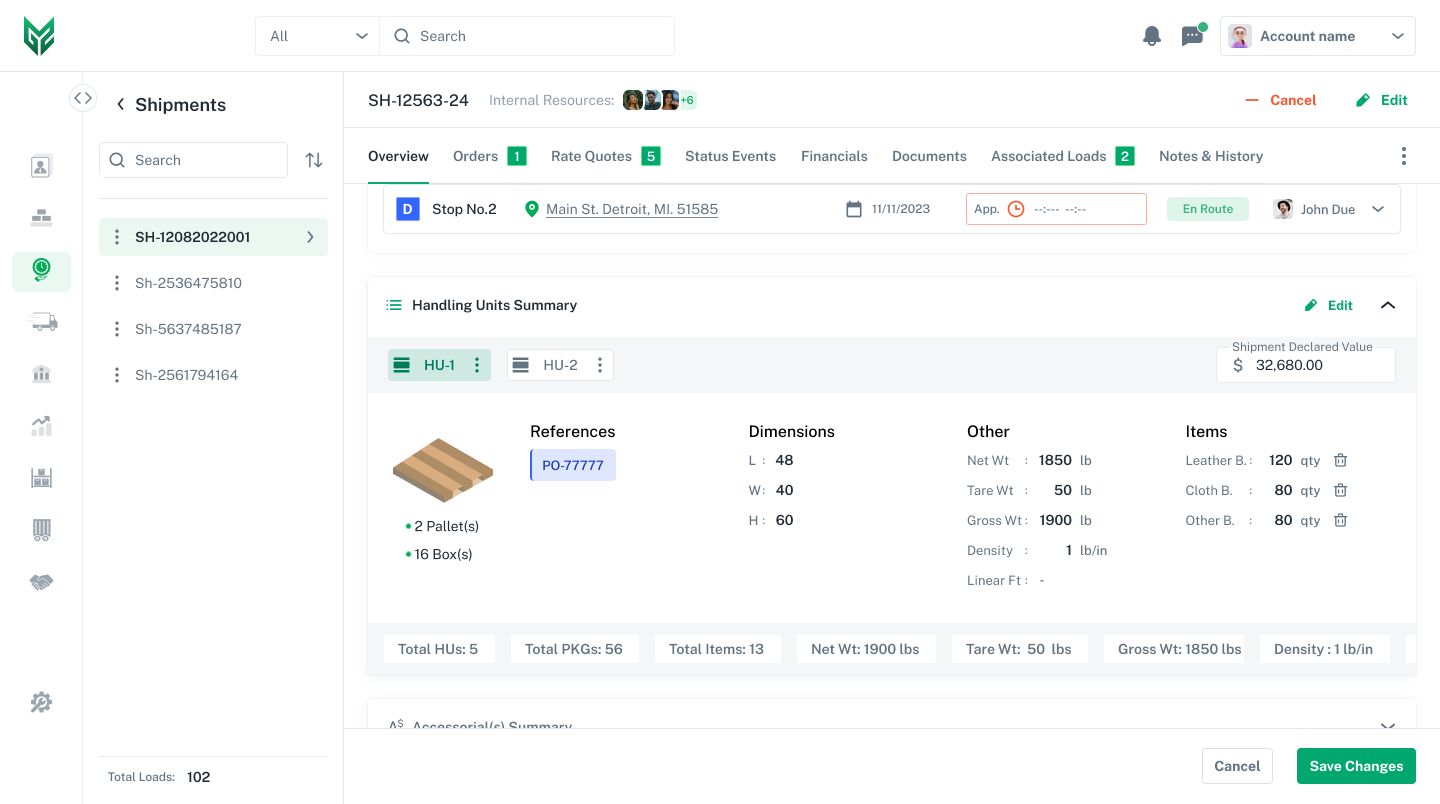Delete the Leather B. item with trash icon
This screenshot has width=1440, height=804.
pyautogui.click(x=1341, y=460)
